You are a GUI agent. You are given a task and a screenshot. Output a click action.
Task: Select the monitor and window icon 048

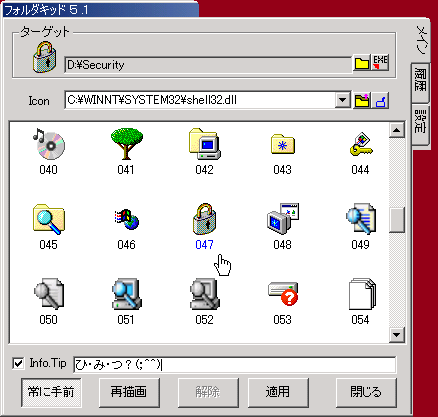pos(283,219)
